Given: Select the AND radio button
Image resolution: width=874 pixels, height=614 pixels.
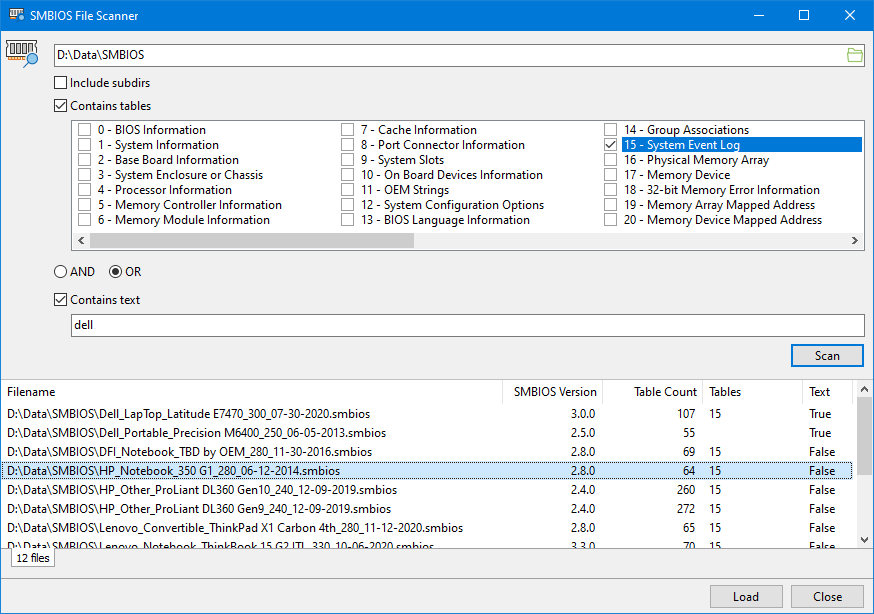Looking at the screenshot, I should 60,272.
